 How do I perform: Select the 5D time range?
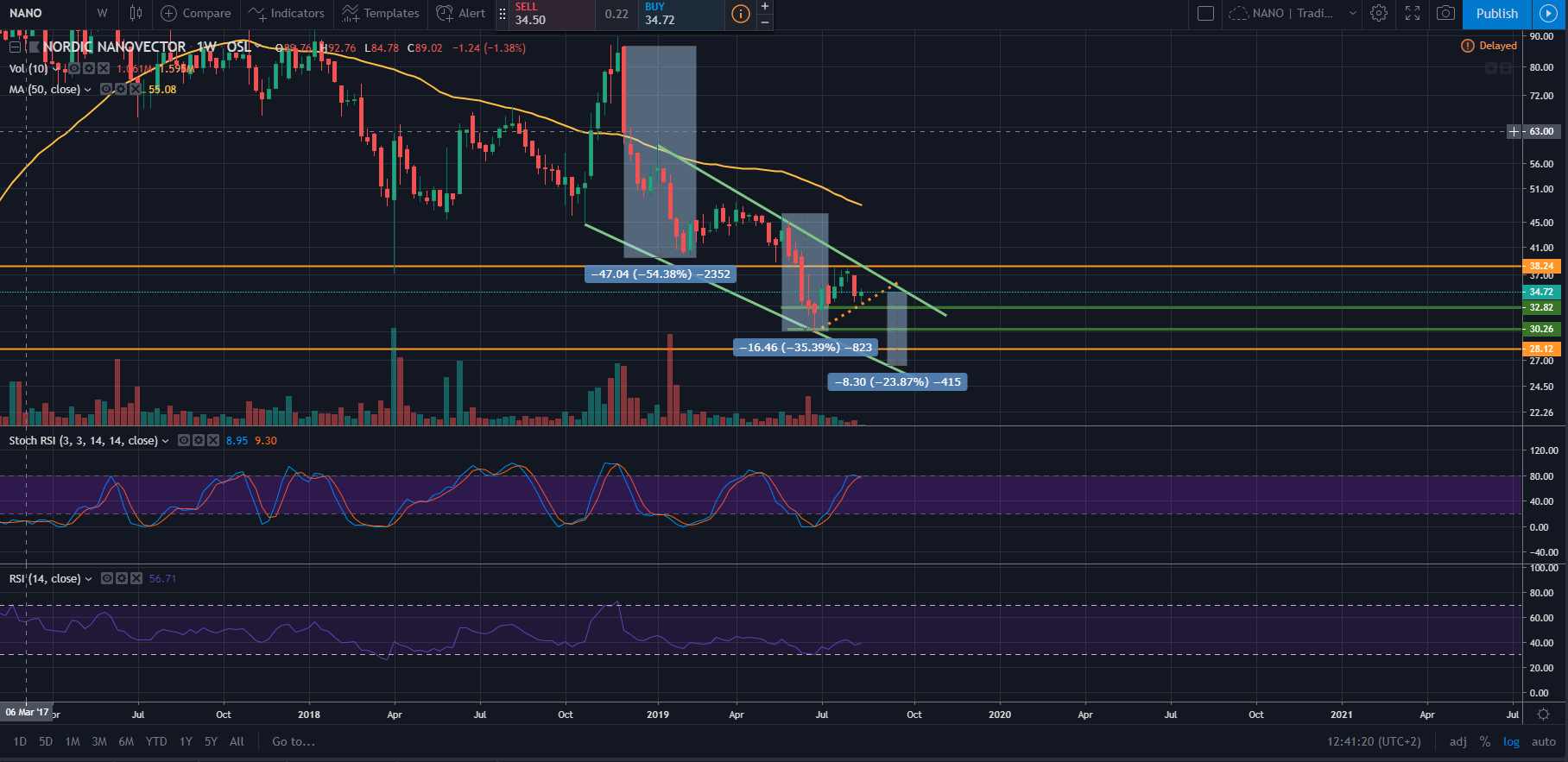(x=46, y=741)
